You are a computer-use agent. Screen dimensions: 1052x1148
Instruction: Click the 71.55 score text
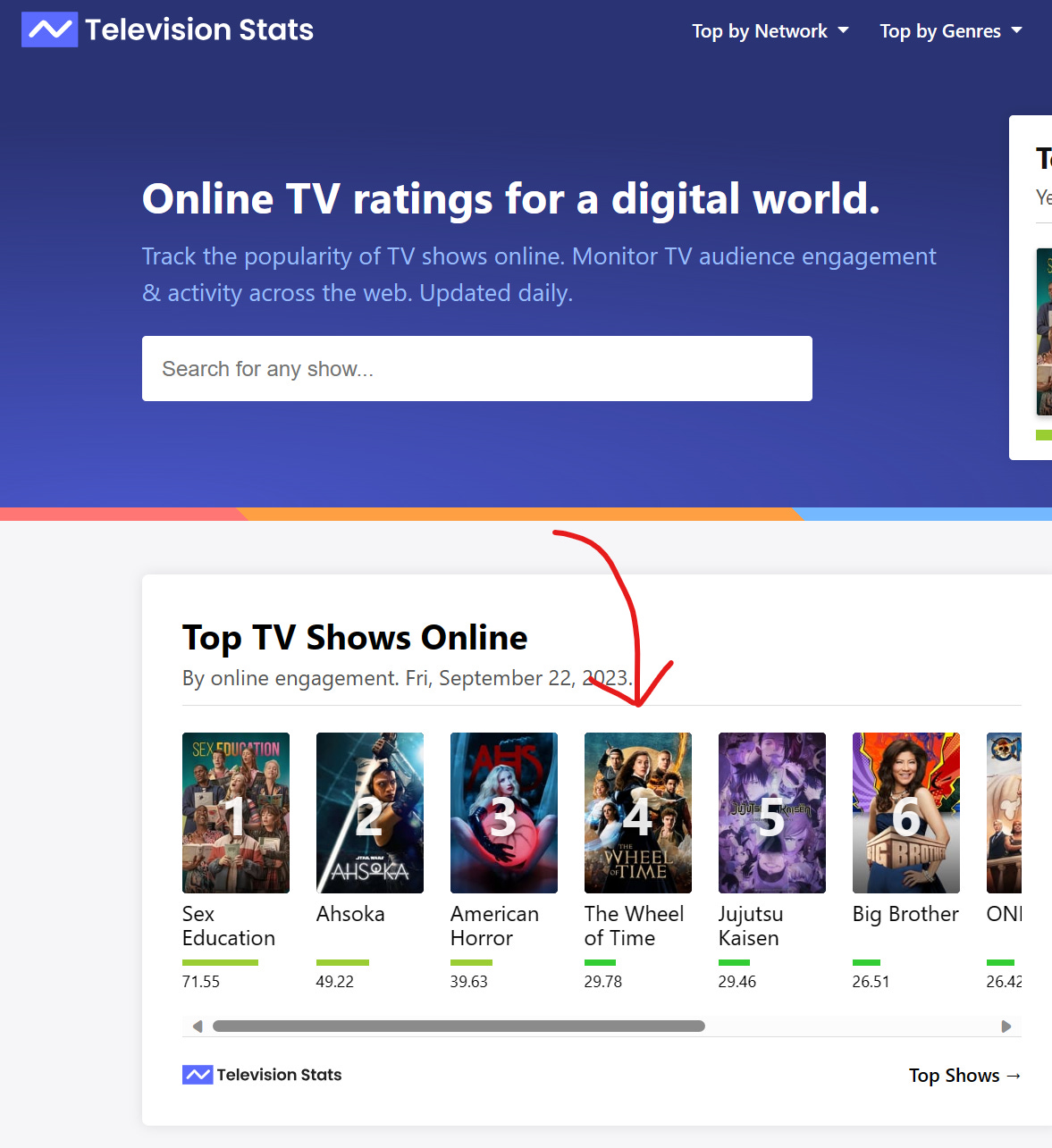point(201,981)
